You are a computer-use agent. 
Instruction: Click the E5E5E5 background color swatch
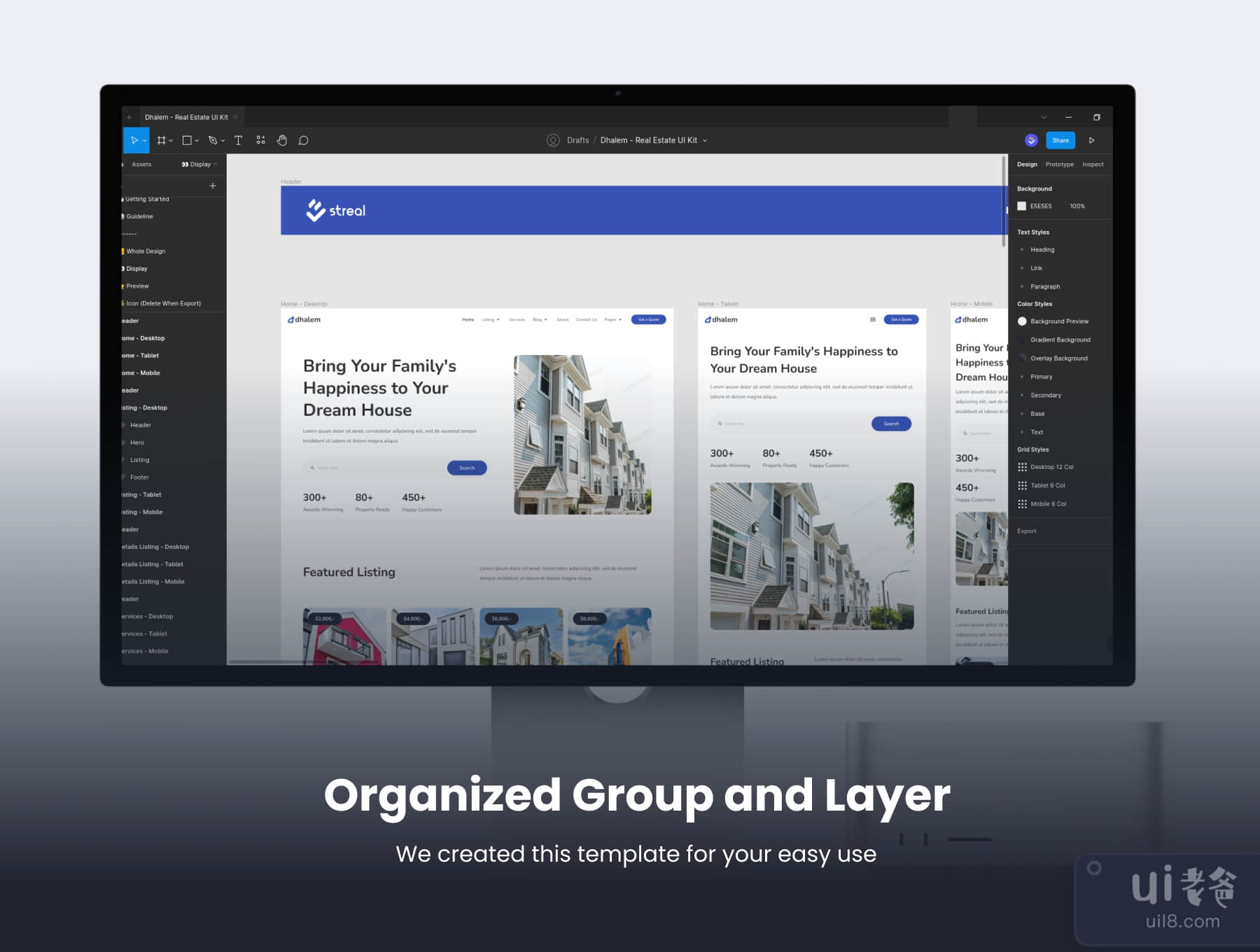pyautogui.click(x=1022, y=206)
